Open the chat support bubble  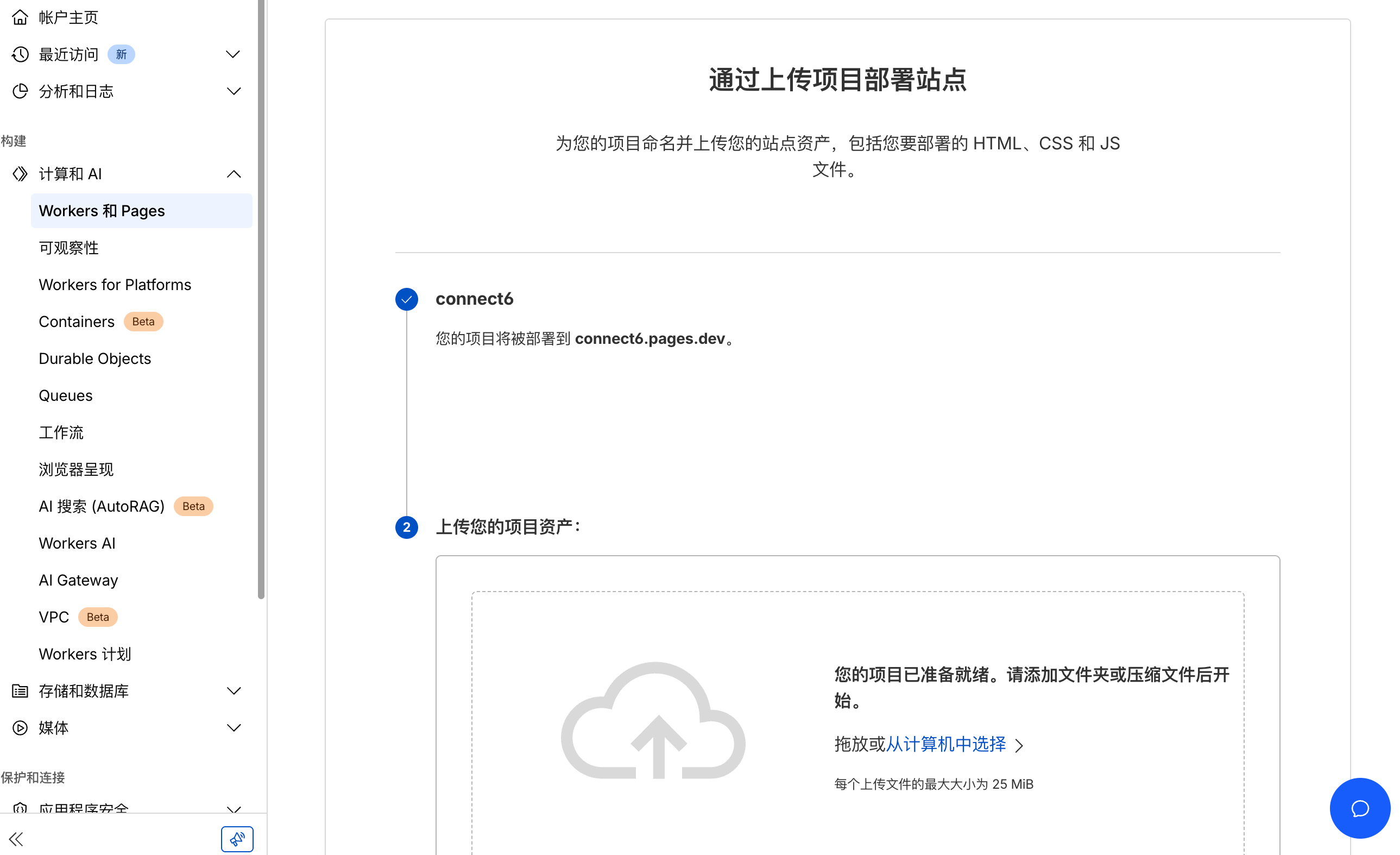[1359, 808]
